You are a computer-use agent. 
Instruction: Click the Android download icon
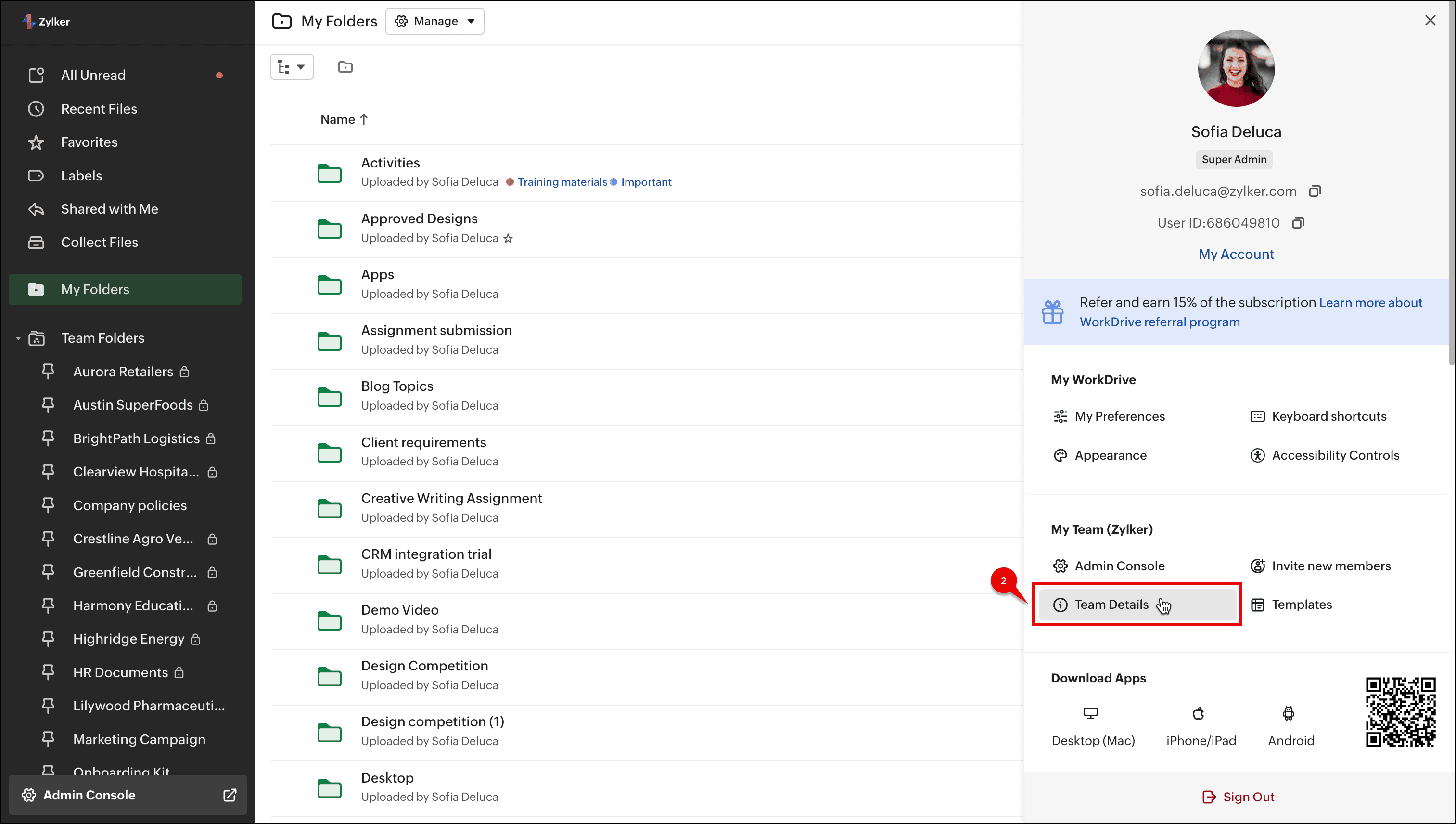click(1288, 713)
